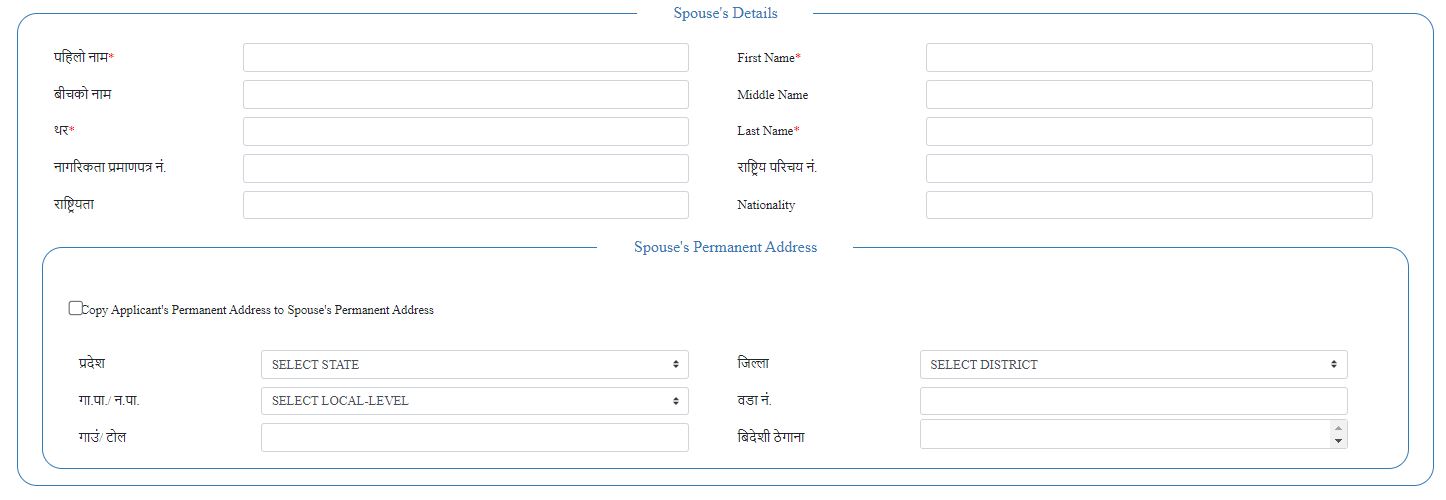
Task: Click the Spouse's Permanent Address heading
Action: point(725,247)
